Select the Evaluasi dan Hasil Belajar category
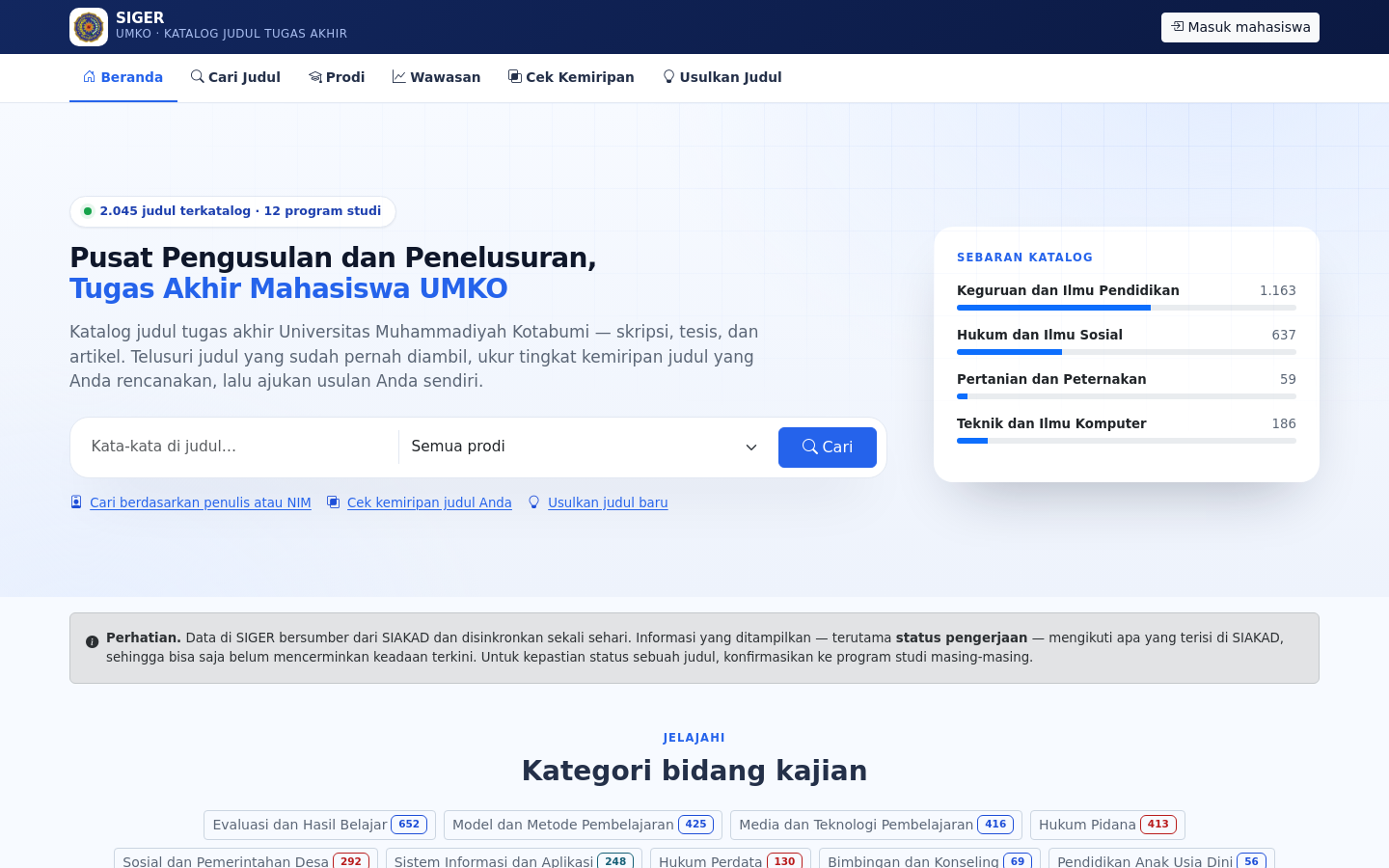Viewport: 1389px width, 868px height. click(x=319, y=825)
